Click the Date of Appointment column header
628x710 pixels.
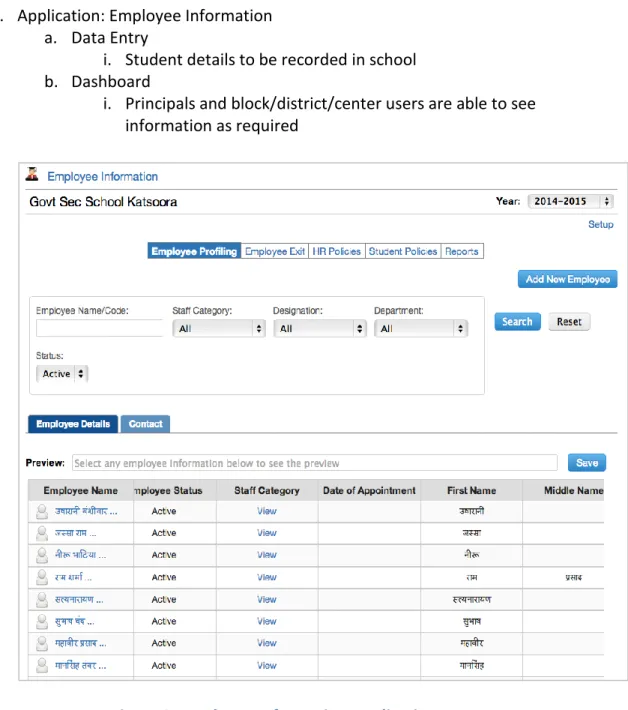(x=369, y=490)
